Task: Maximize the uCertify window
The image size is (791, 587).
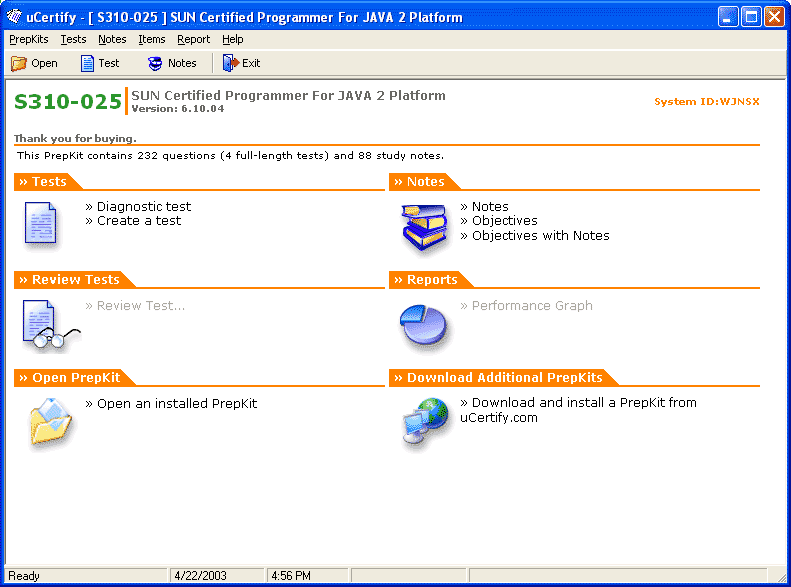Action: click(x=751, y=17)
